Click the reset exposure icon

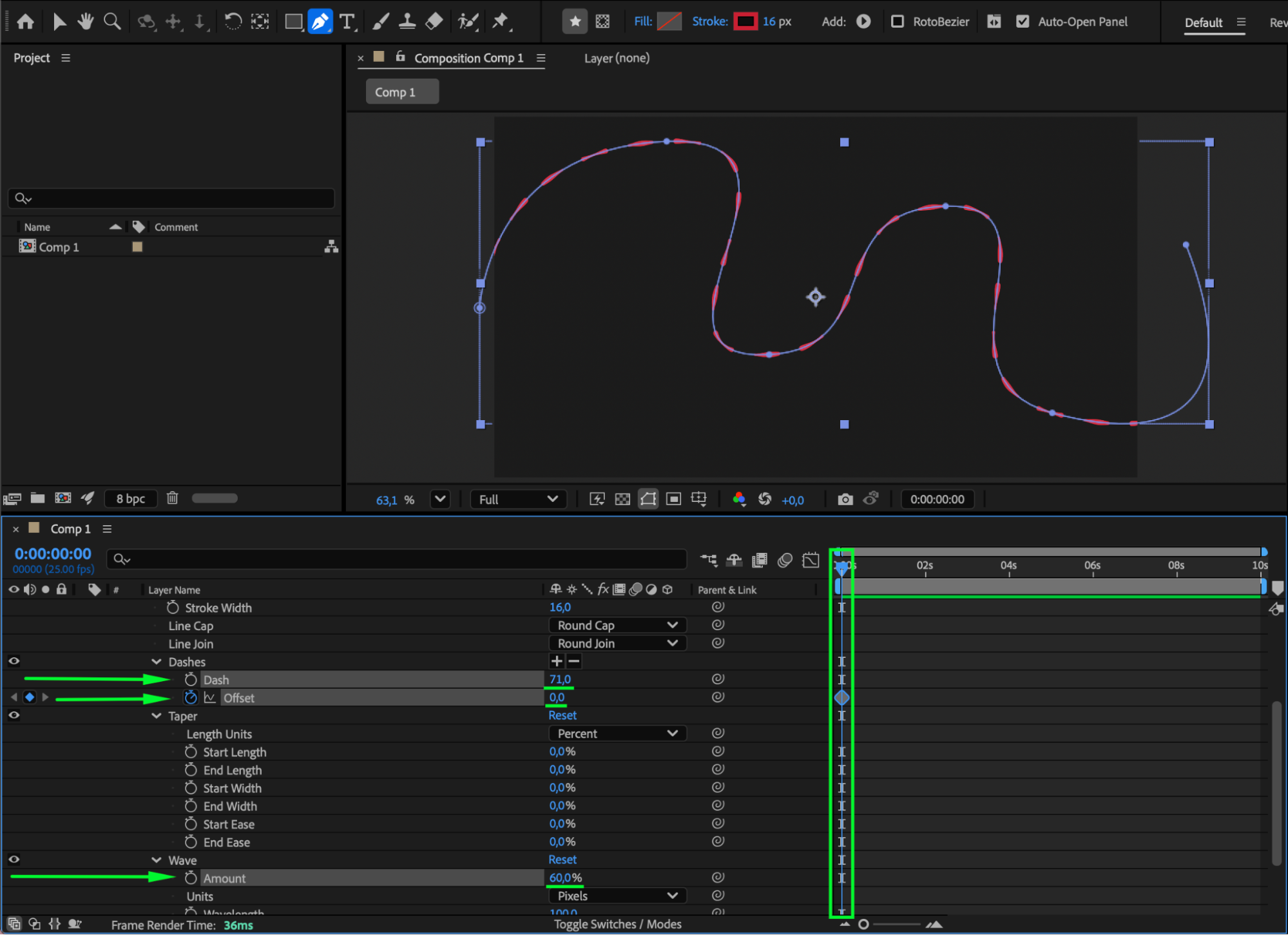tap(765, 499)
